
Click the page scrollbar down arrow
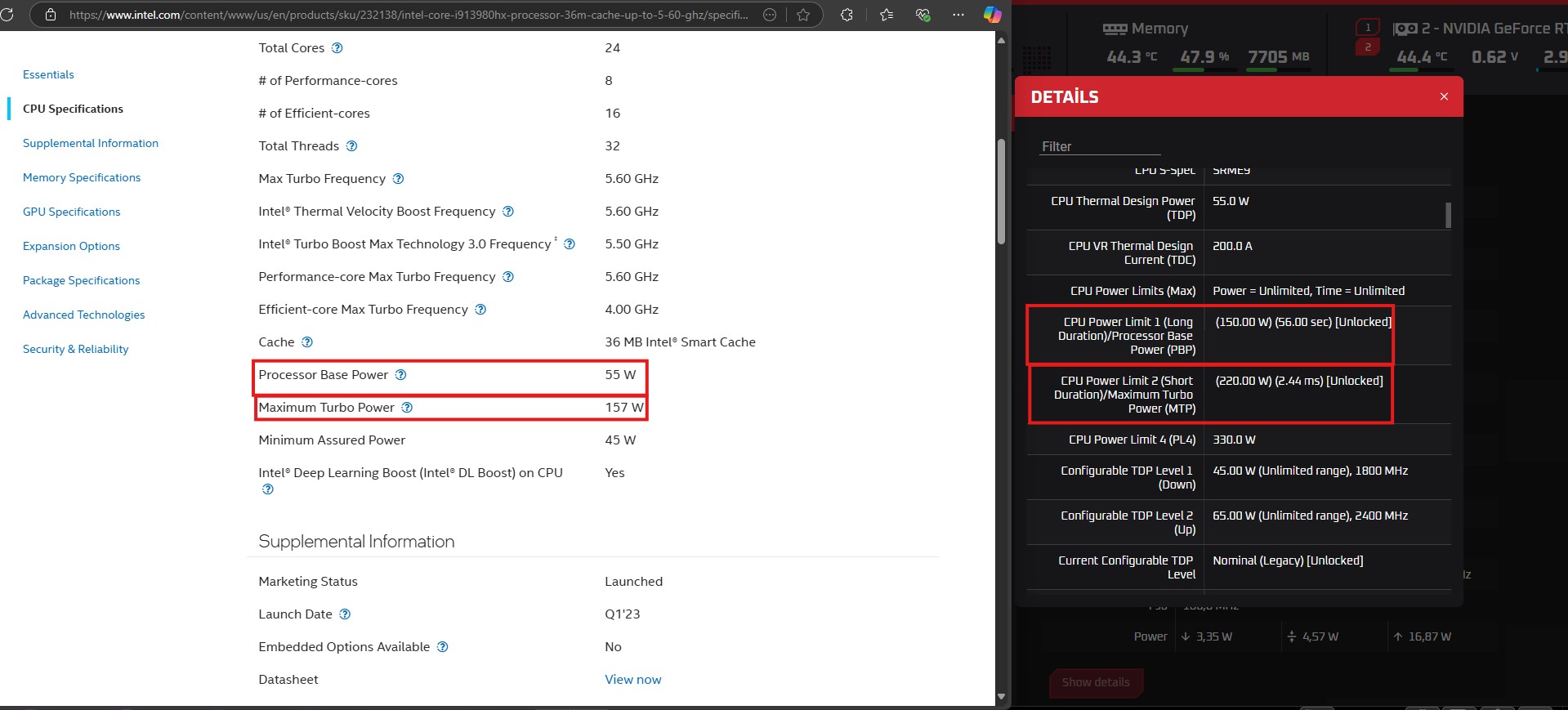pos(1001,697)
